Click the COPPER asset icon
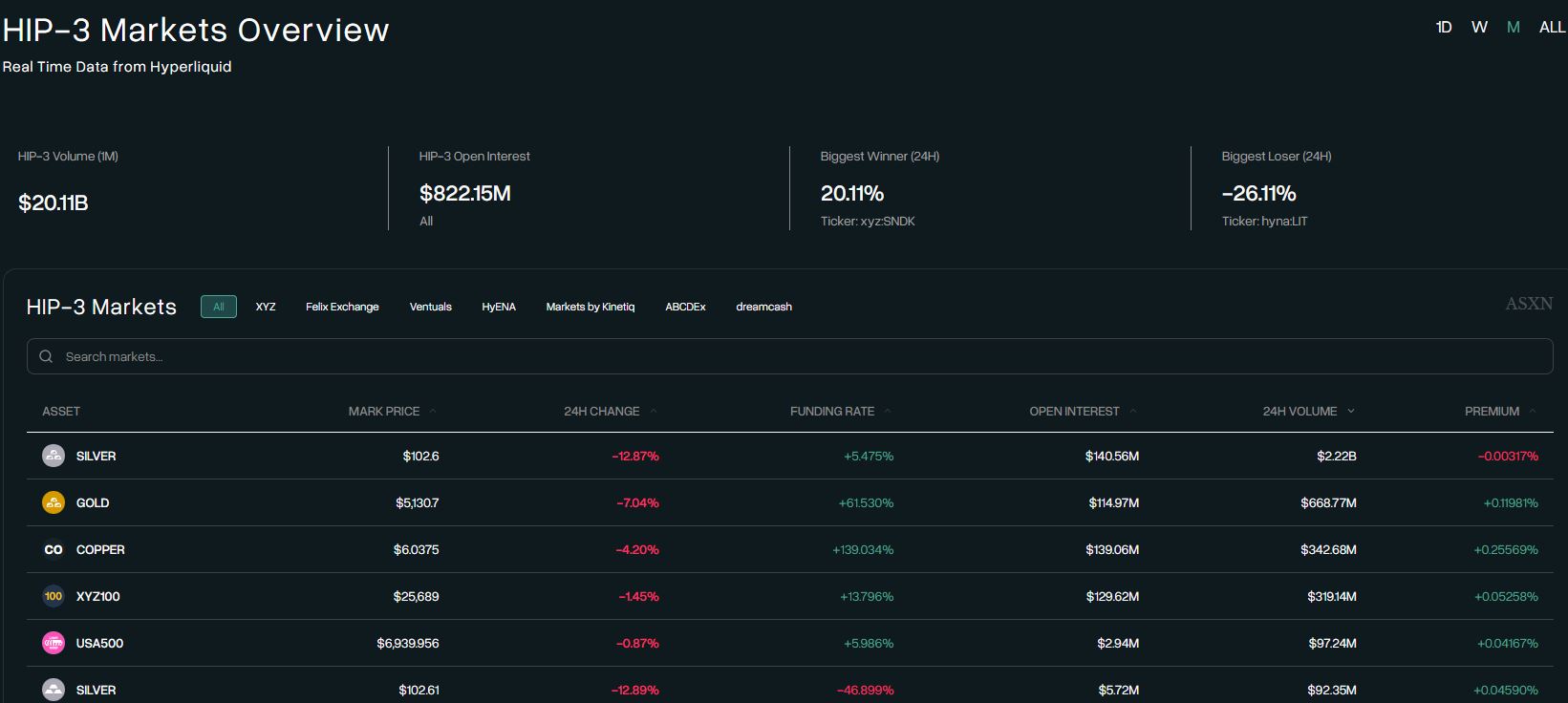The height and width of the screenshot is (703, 1568). point(54,549)
